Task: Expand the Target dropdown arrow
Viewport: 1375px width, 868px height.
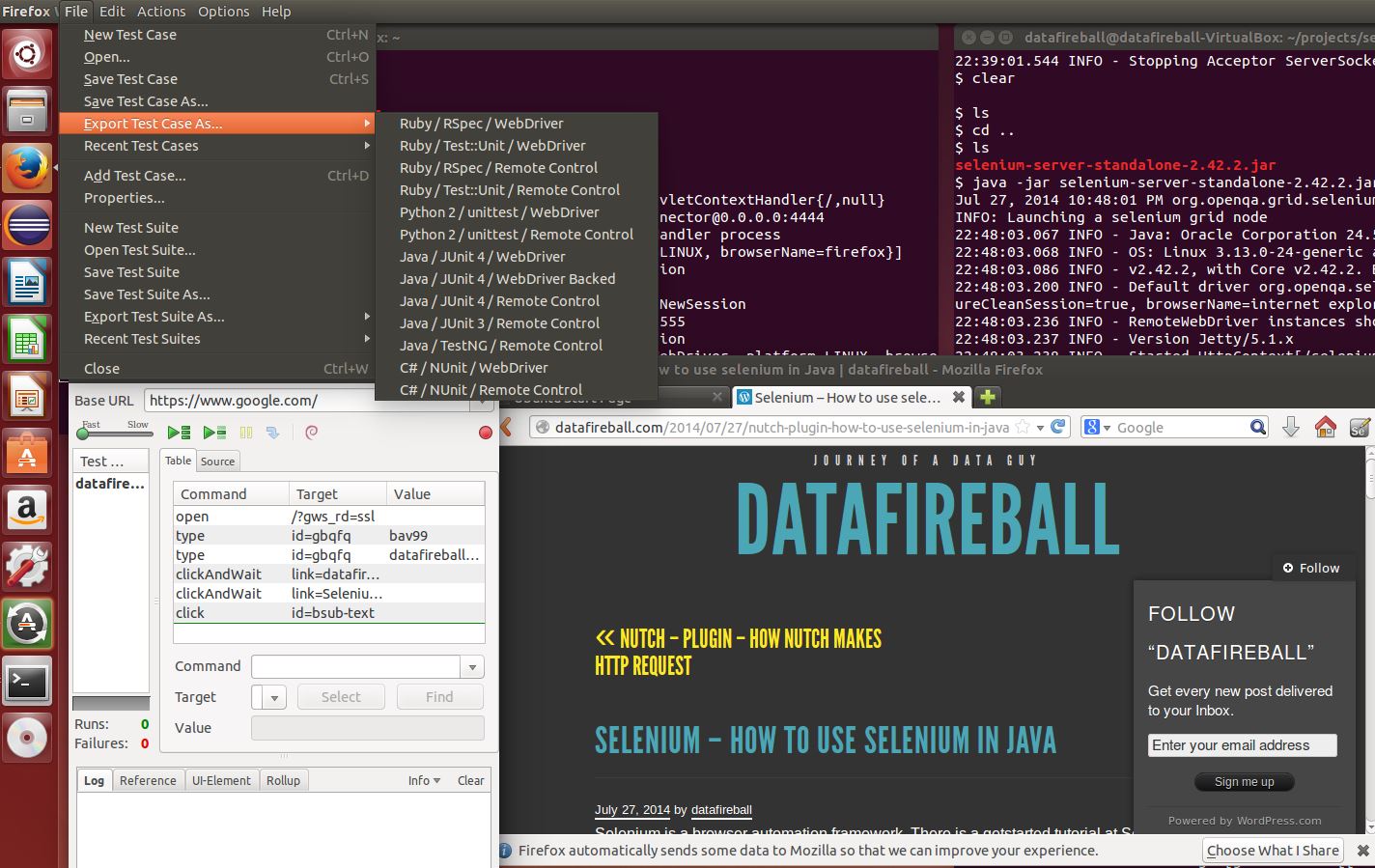Action: [274, 697]
